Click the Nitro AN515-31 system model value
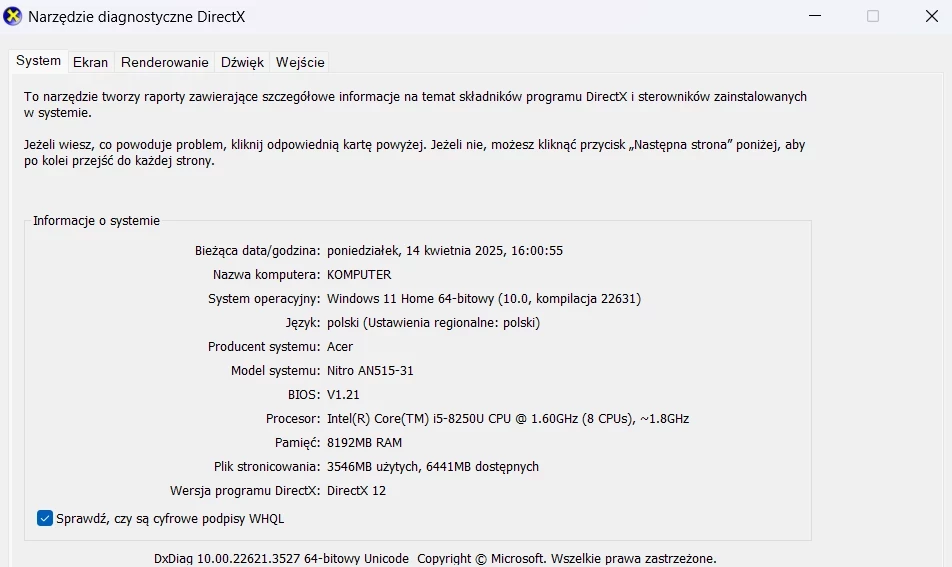This screenshot has height=567, width=952. coord(370,370)
